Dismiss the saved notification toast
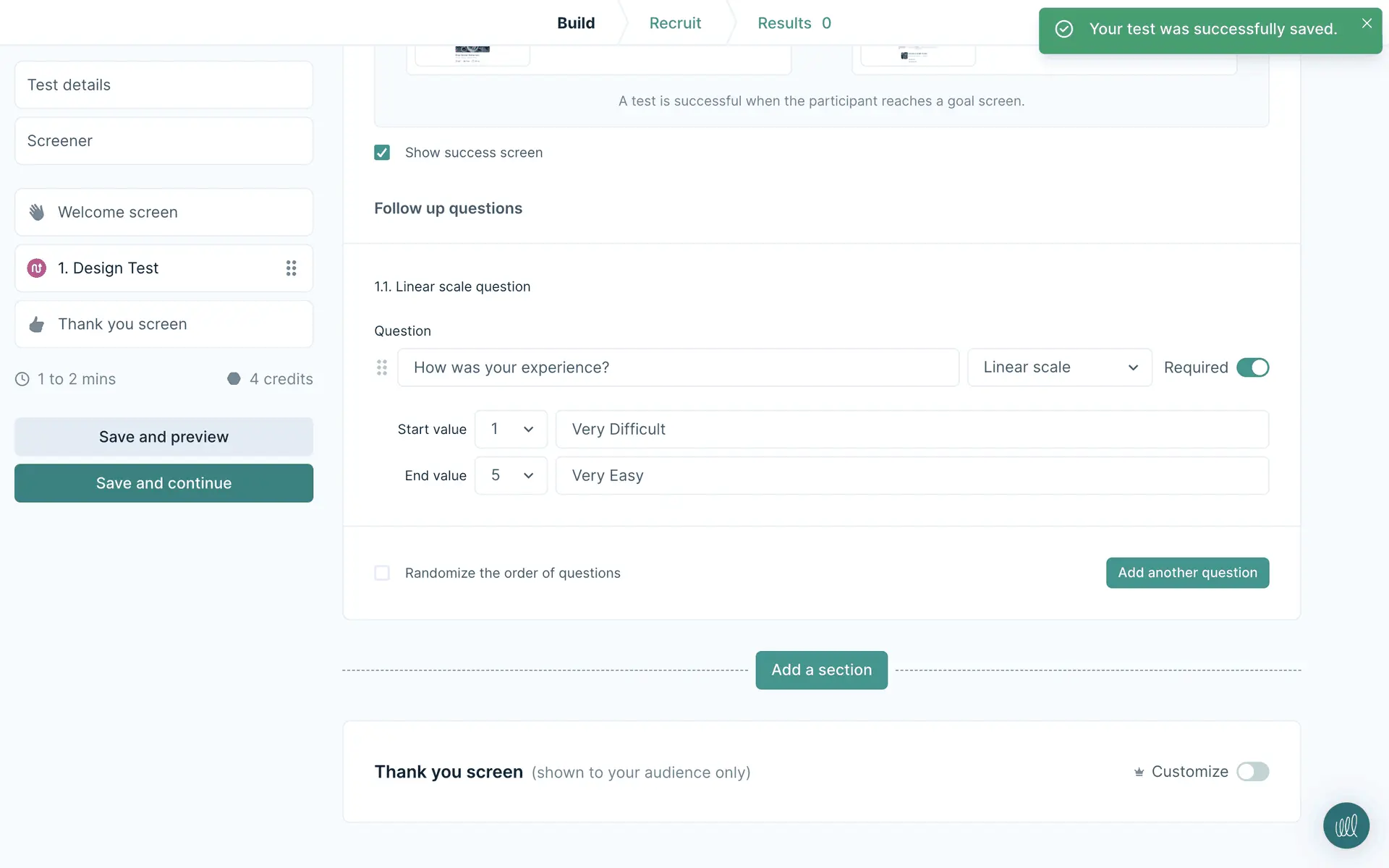Viewport: 1389px width, 868px height. [x=1367, y=23]
